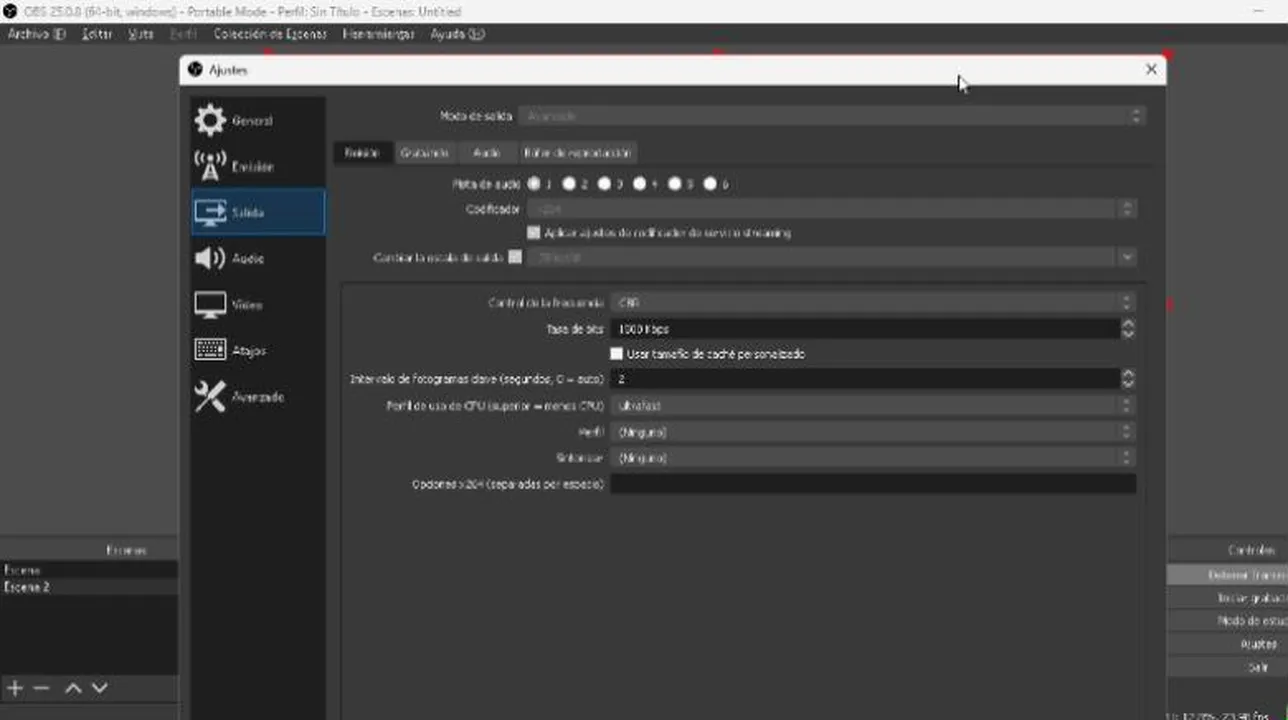1288x720 pixels.
Task: Switch to 'Búfer de reproducción' tab
Action: click(x=577, y=153)
